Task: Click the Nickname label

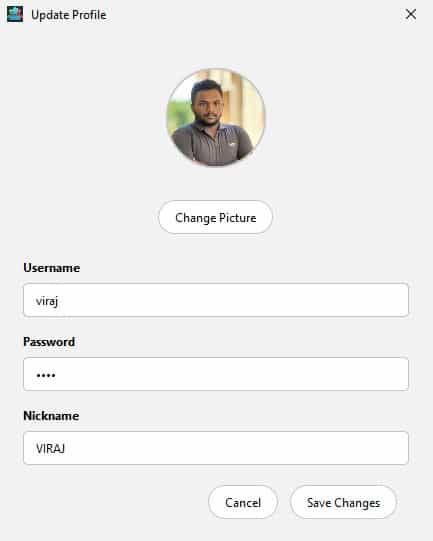Action: tap(51, 416)
